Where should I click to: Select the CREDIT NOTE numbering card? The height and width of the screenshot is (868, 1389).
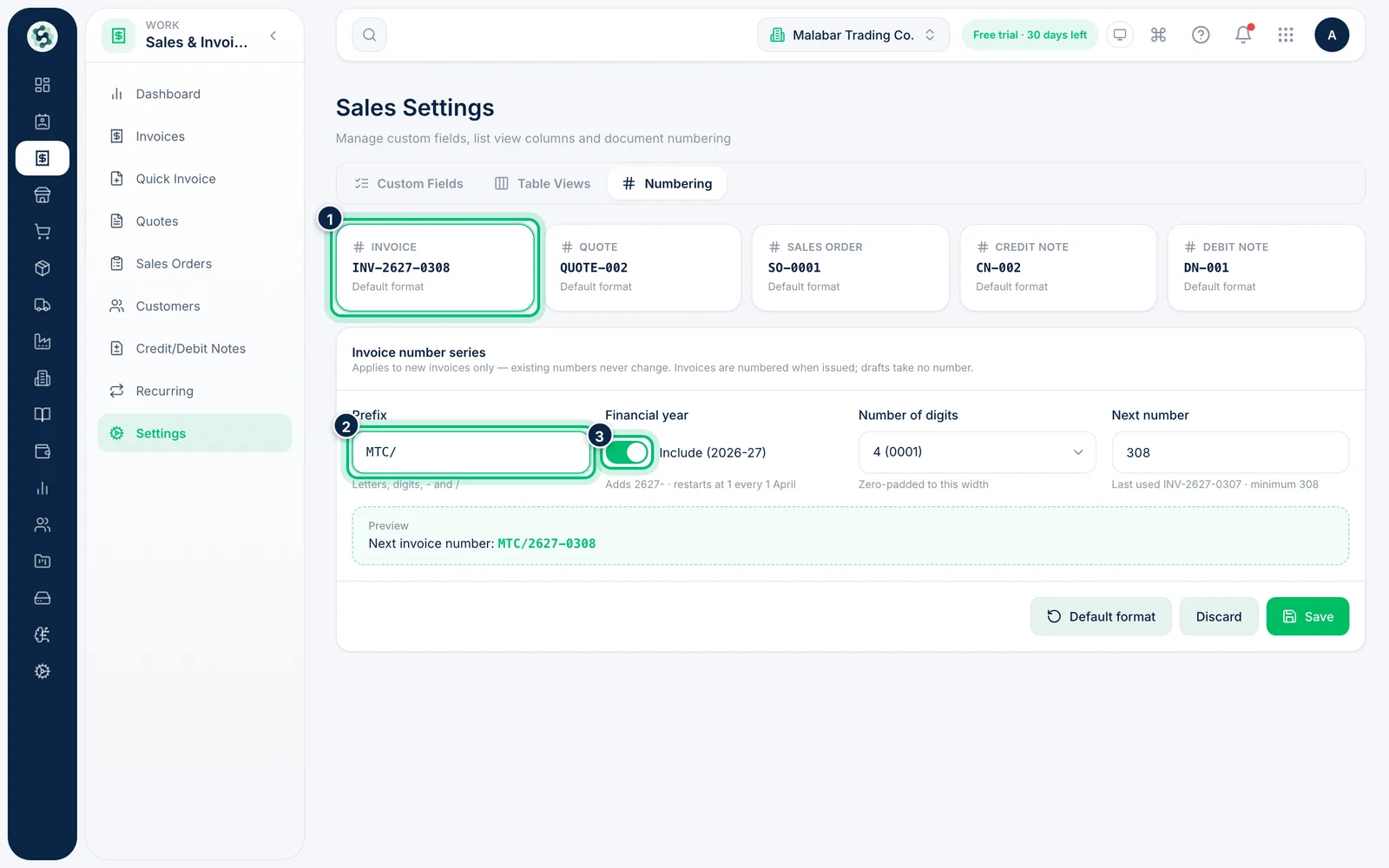tap(1058, 267)
